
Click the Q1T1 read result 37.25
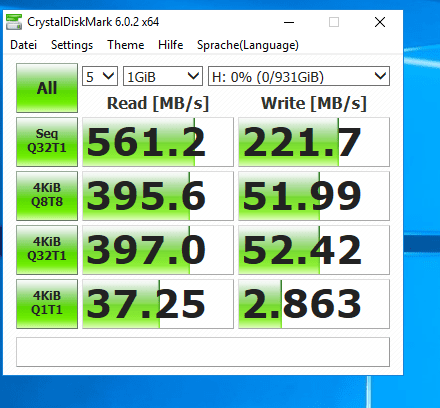pos(158,304)
